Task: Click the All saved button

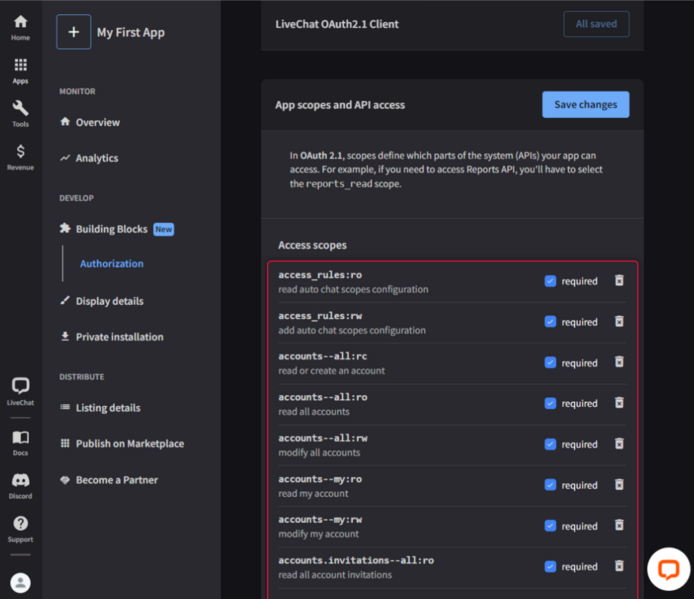Action: (x=596, y=24)
